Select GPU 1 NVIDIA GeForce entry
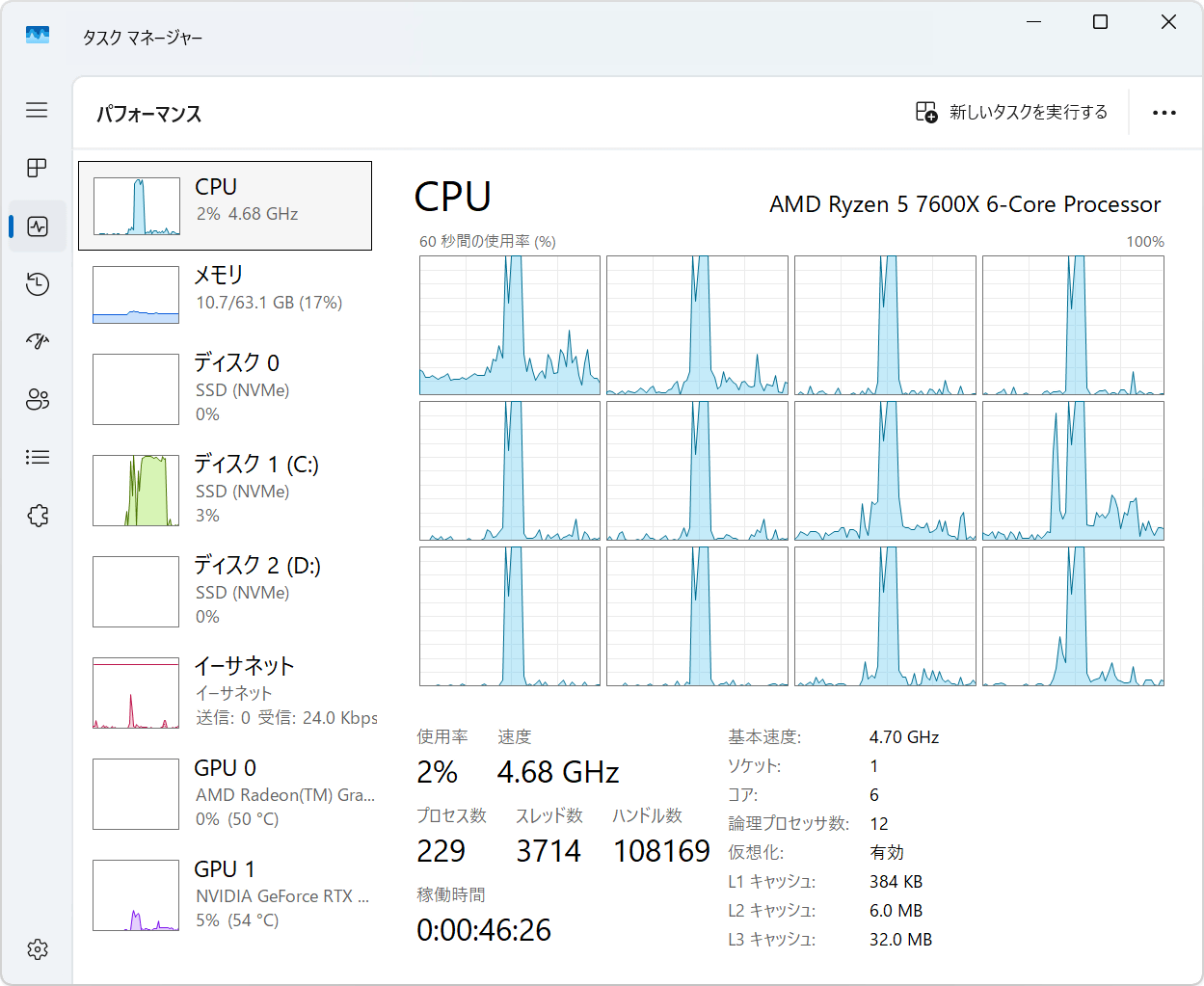The width and height of the screenshot is (1204, 986). (225, 894)
